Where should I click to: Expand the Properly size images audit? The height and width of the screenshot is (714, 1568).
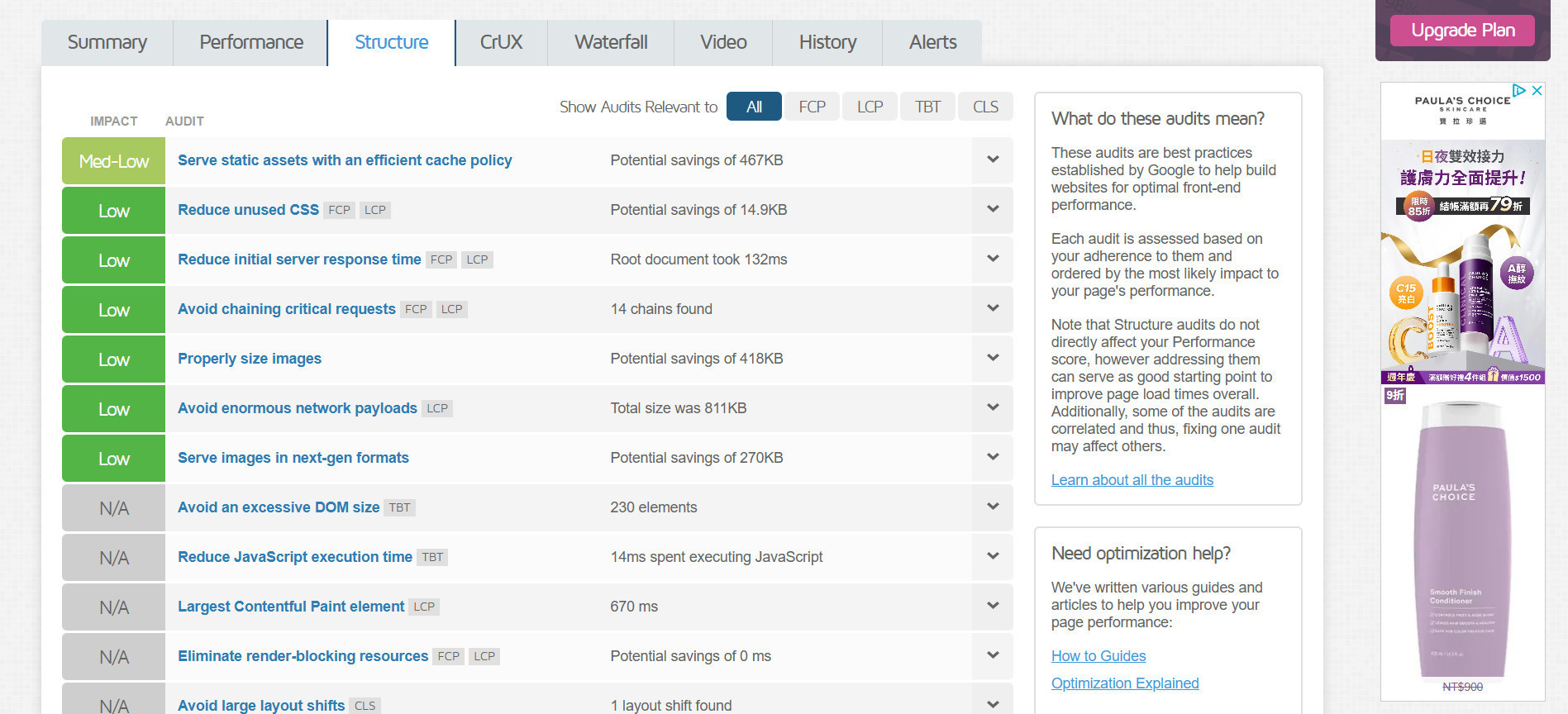click(x=993, y=358)
